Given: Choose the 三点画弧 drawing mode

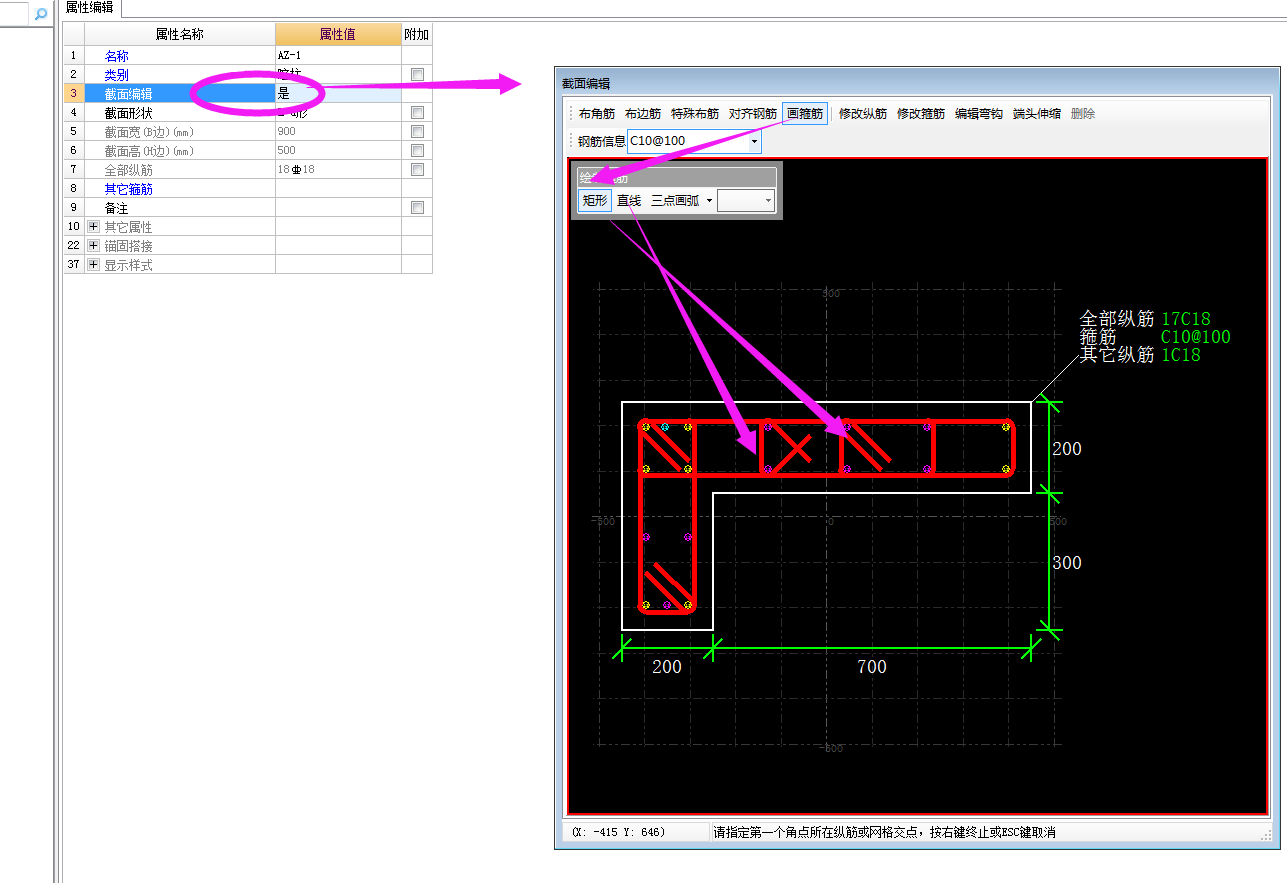Looking at the screenshot, I should 674,201.
